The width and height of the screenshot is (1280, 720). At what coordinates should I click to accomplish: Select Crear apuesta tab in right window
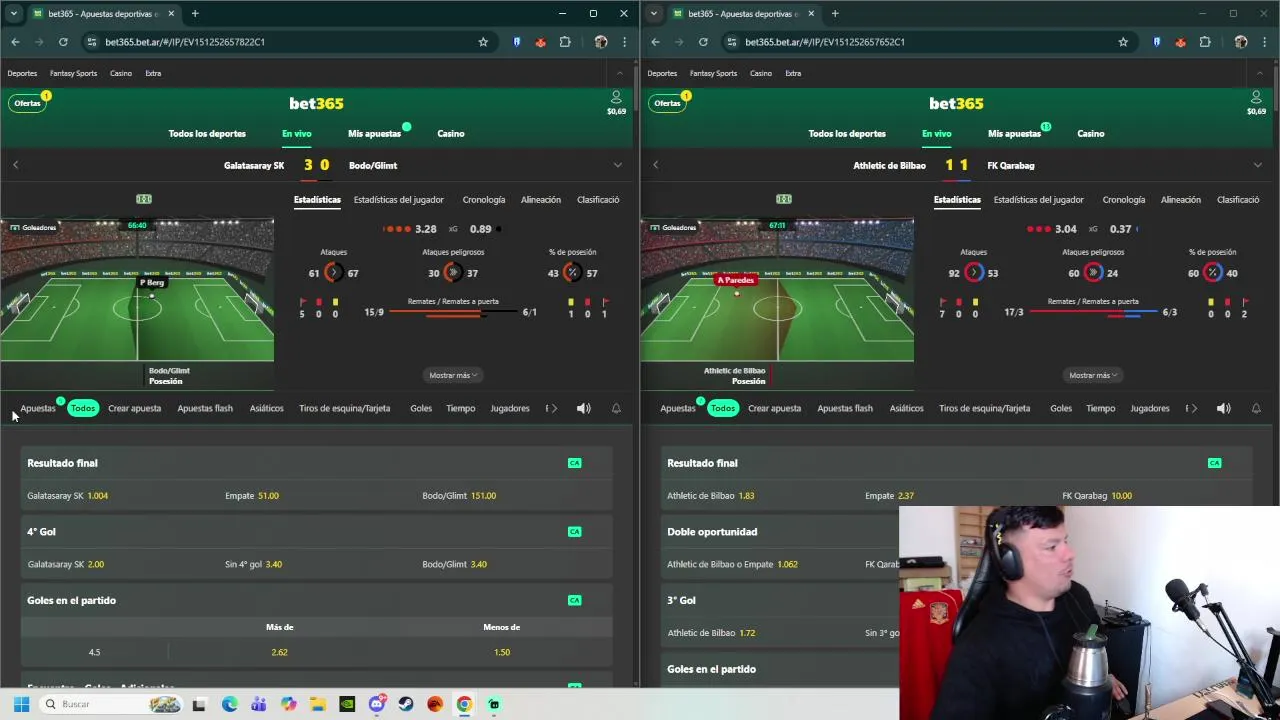click(774, 408)
